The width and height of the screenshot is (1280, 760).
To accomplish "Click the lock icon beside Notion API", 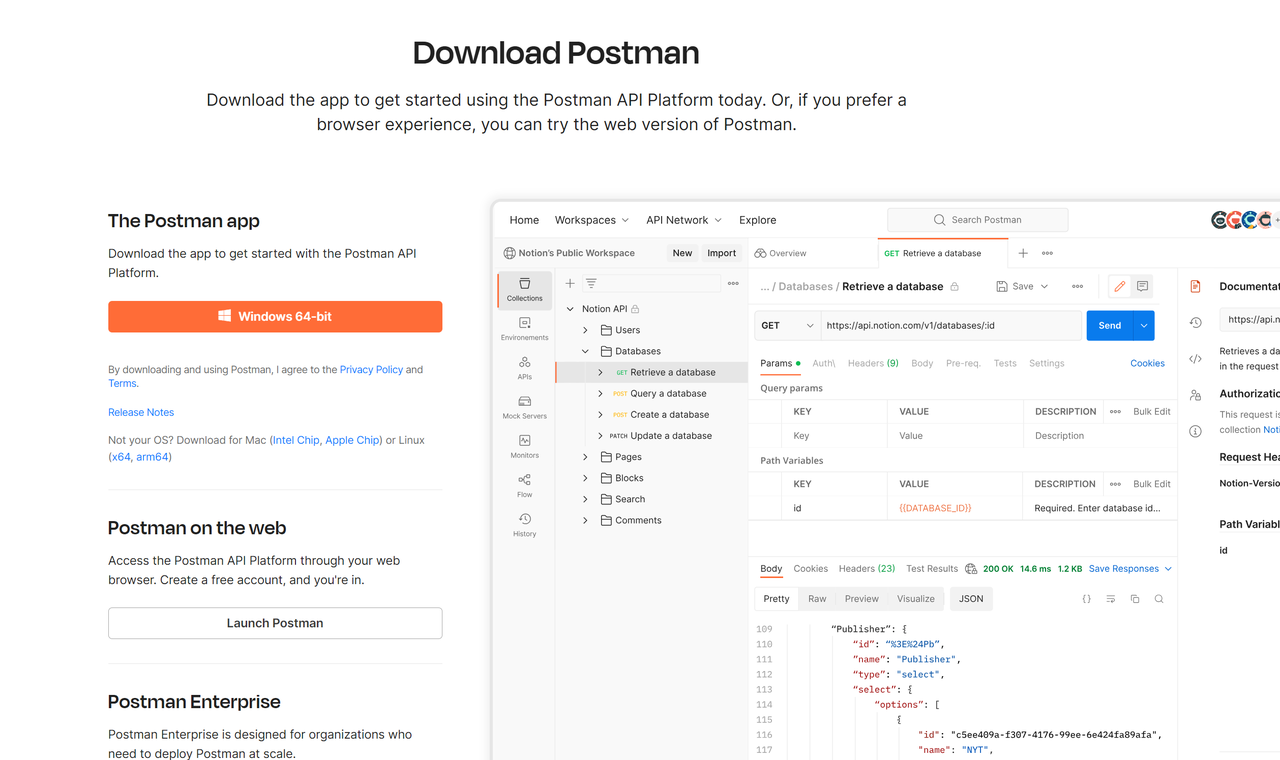I will (635, 309).
